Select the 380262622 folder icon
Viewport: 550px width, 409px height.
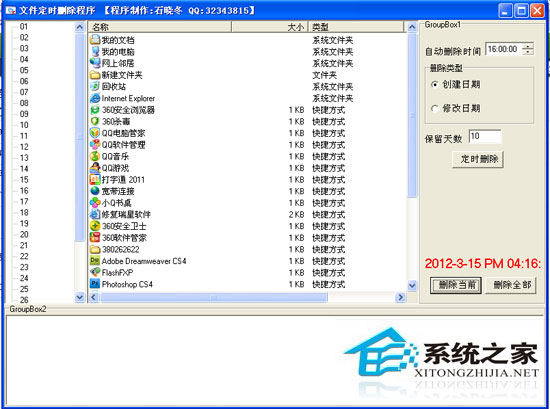pos(95,249)
